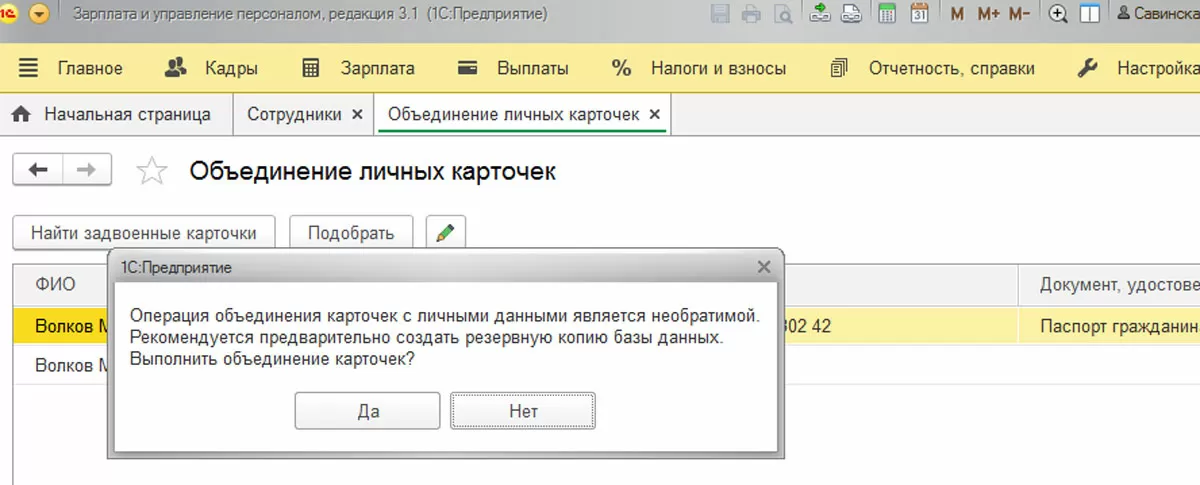Open the Кадры section
The width and height of the screenshot is (1200, 485).
211,69
